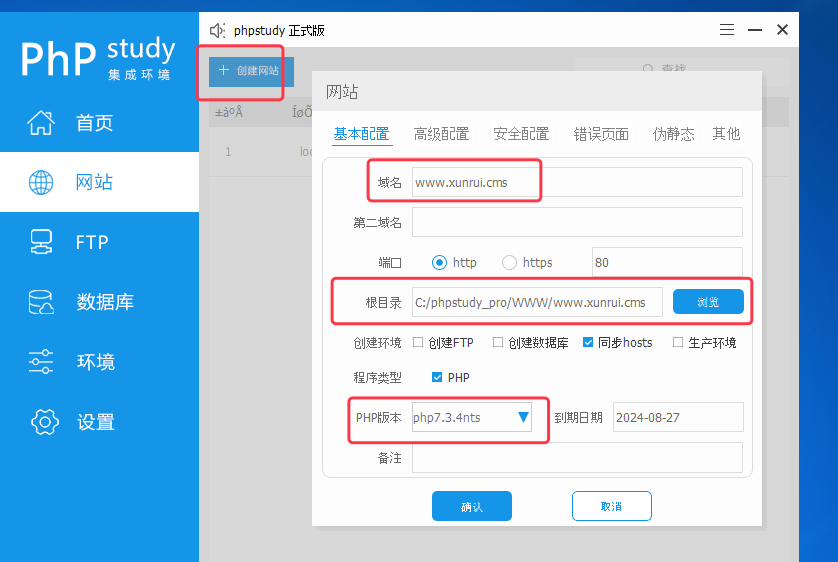Close the phpstudy window
This screenshot has width=838, height=562.
782,29
